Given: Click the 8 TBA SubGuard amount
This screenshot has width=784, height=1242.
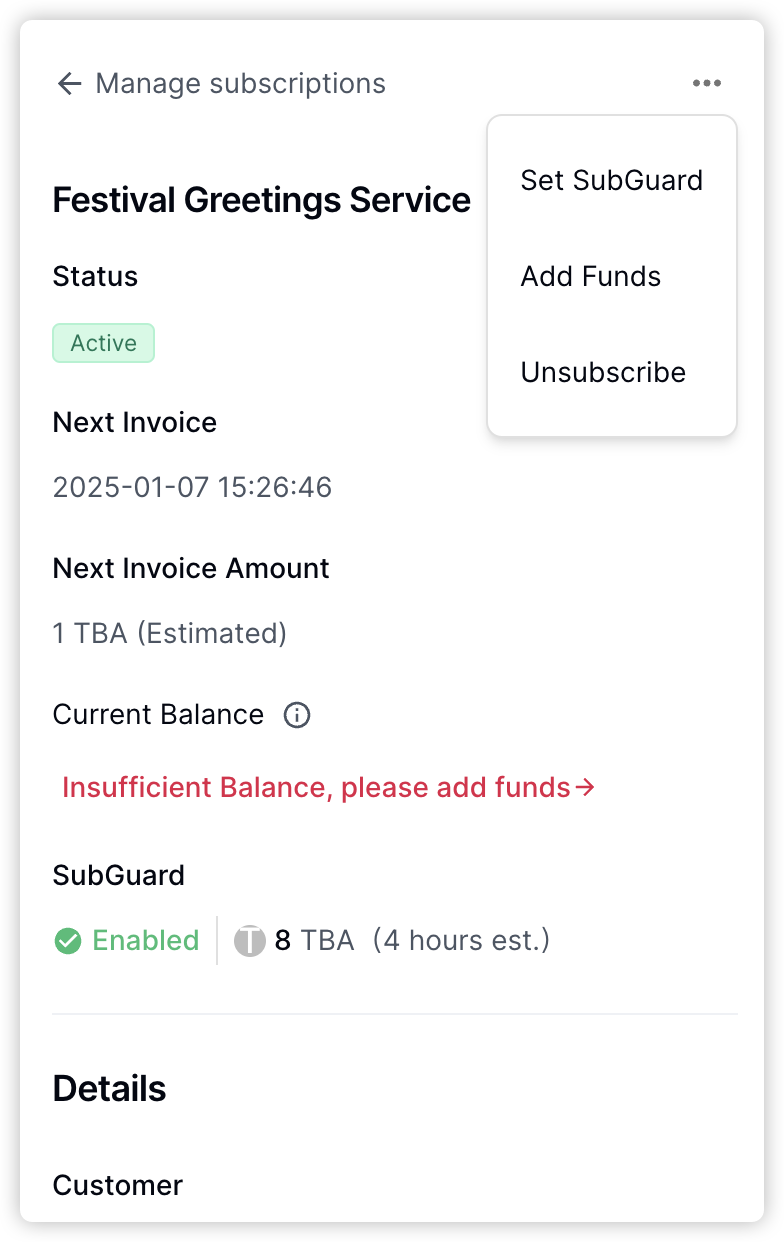Looking at the screenshot, I should pyautogui.click(x=314, y=941).
